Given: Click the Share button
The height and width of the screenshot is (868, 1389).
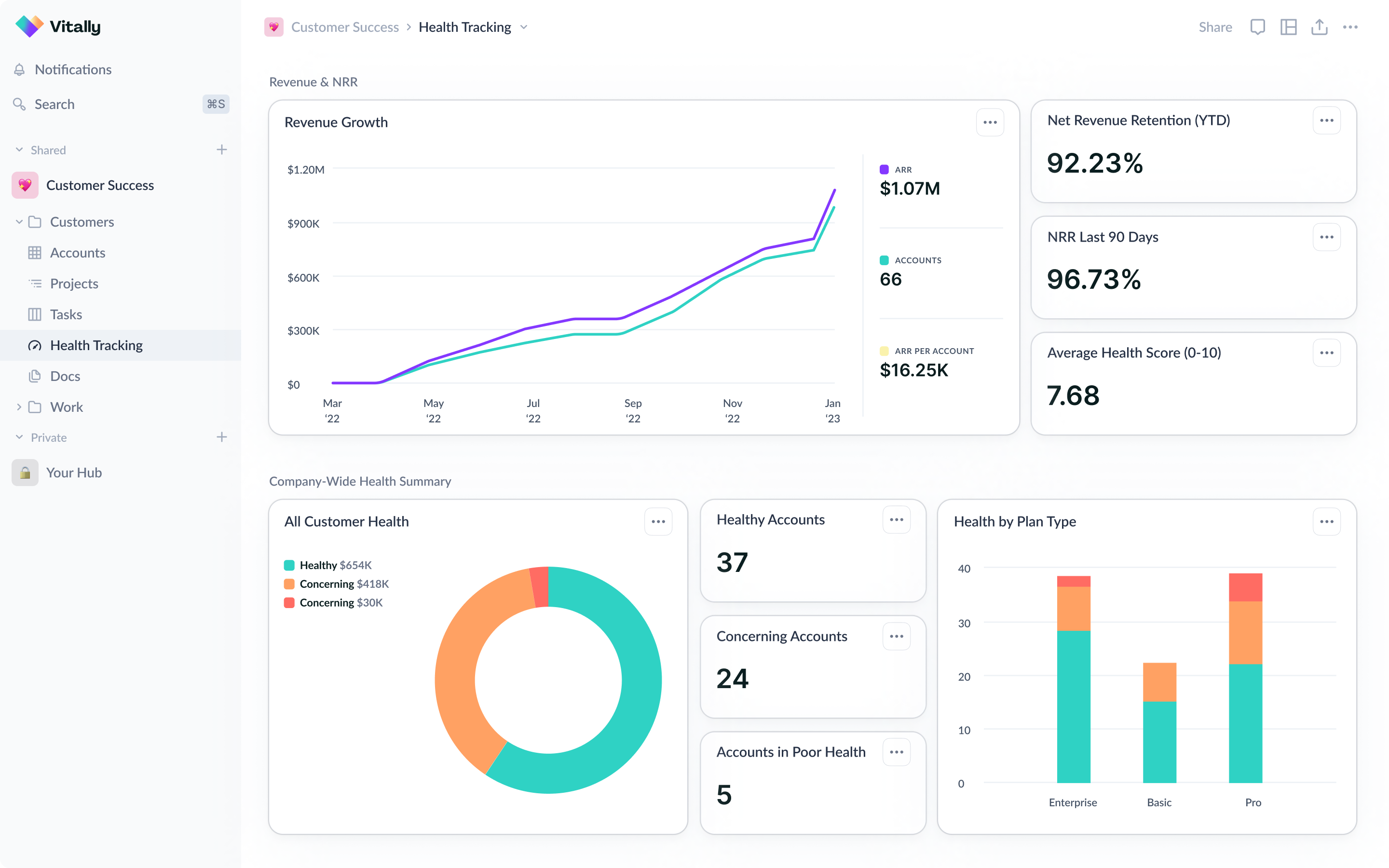Looking at the screenshot, I should coord(1214,27).
